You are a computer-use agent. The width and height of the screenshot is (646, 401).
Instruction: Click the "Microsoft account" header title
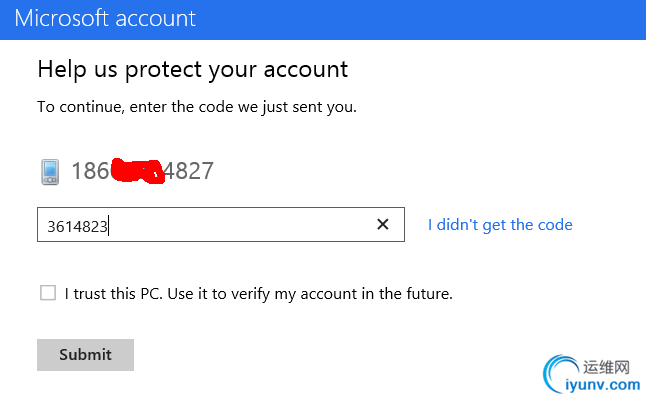coord(105,18)
